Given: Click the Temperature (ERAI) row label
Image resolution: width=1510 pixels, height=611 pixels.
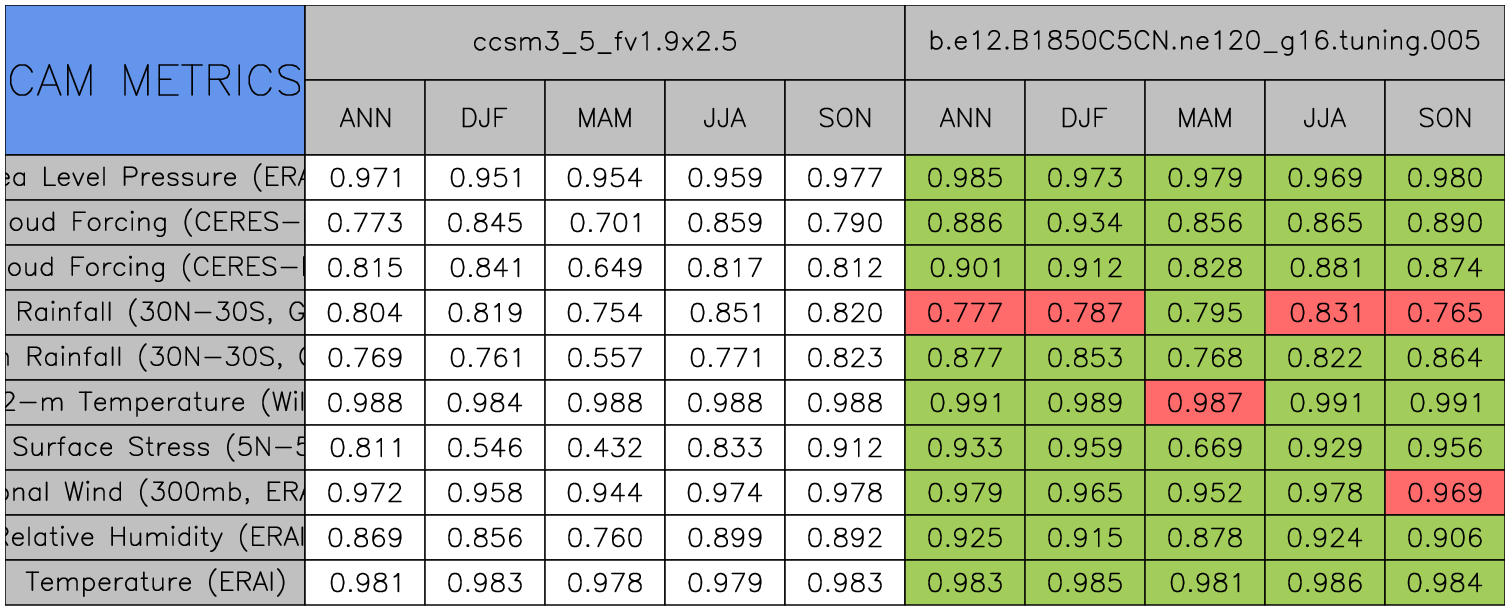Looking at the screenshot, I should pos(154,582).
